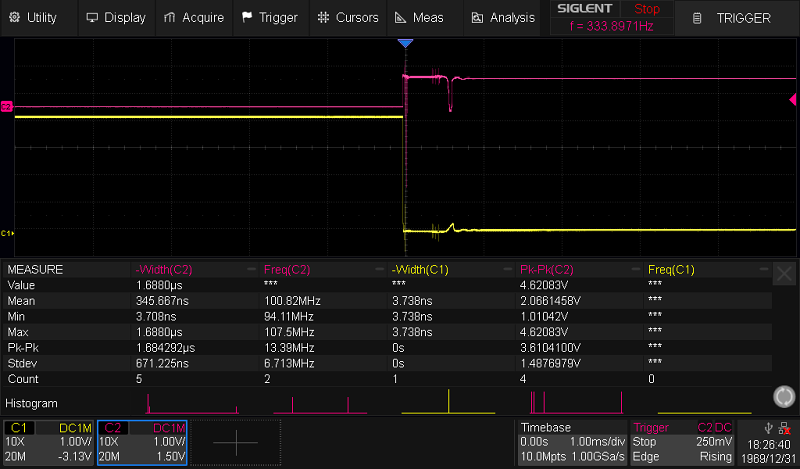Open the Utility menu

click(x=34, y=17)
